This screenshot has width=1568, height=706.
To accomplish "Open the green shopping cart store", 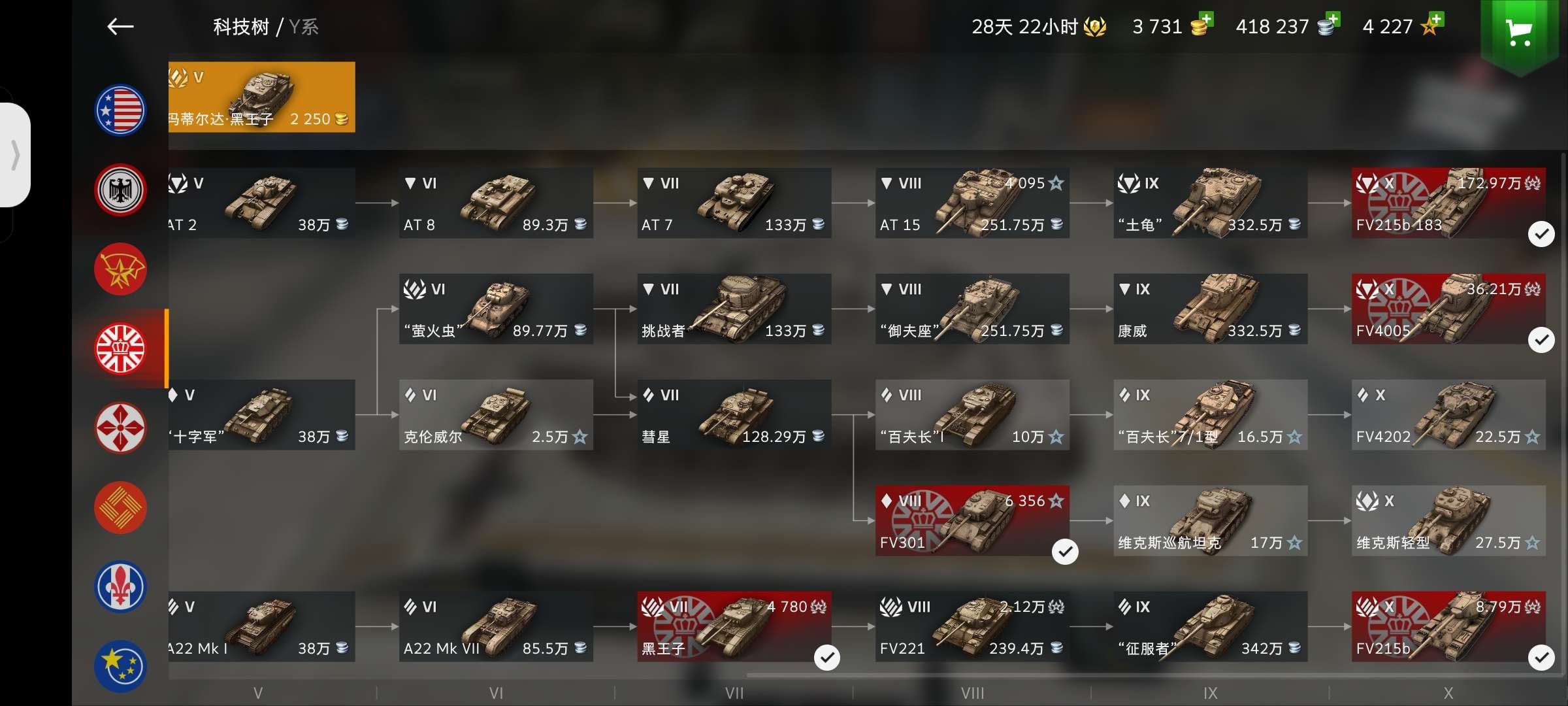I will [1519, 33].
